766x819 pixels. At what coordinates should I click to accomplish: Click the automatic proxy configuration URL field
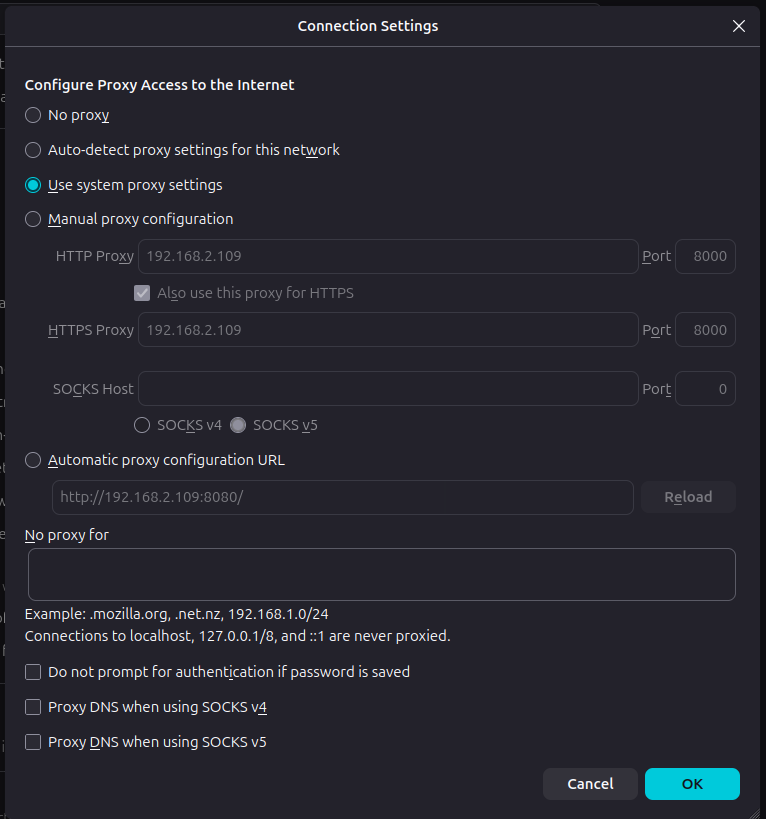[343, 497]
